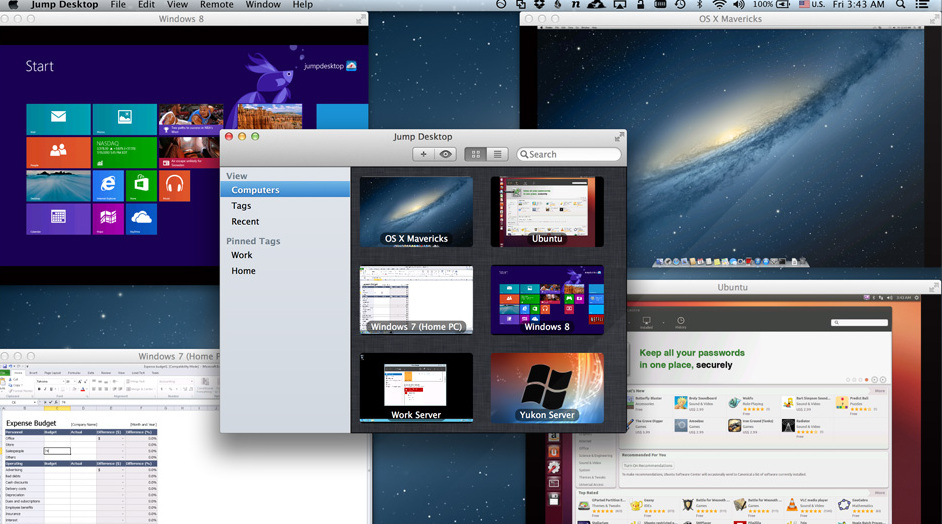Click the Mail tile on Windows 8 Start
942x524 pixels.
[x=58, y=119]
